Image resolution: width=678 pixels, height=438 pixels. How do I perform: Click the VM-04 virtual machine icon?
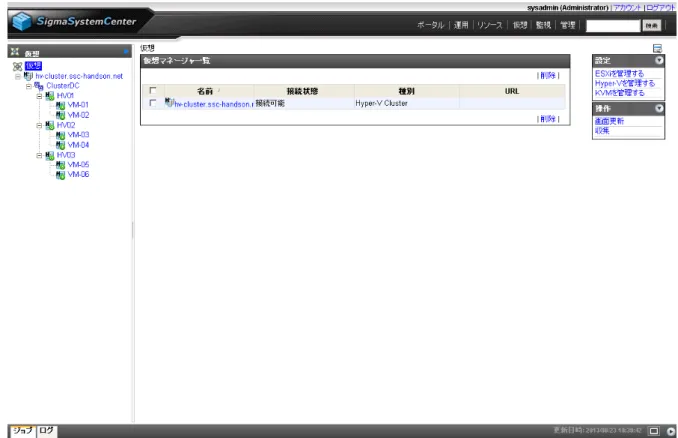[x=61, y=145]
